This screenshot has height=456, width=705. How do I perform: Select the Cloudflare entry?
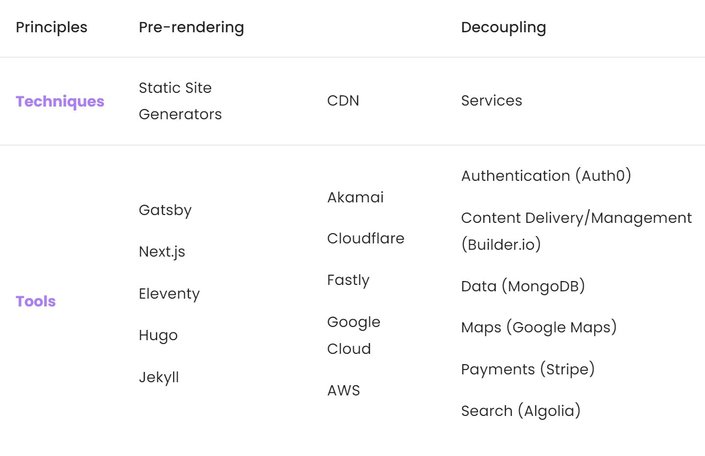point(366,238)
